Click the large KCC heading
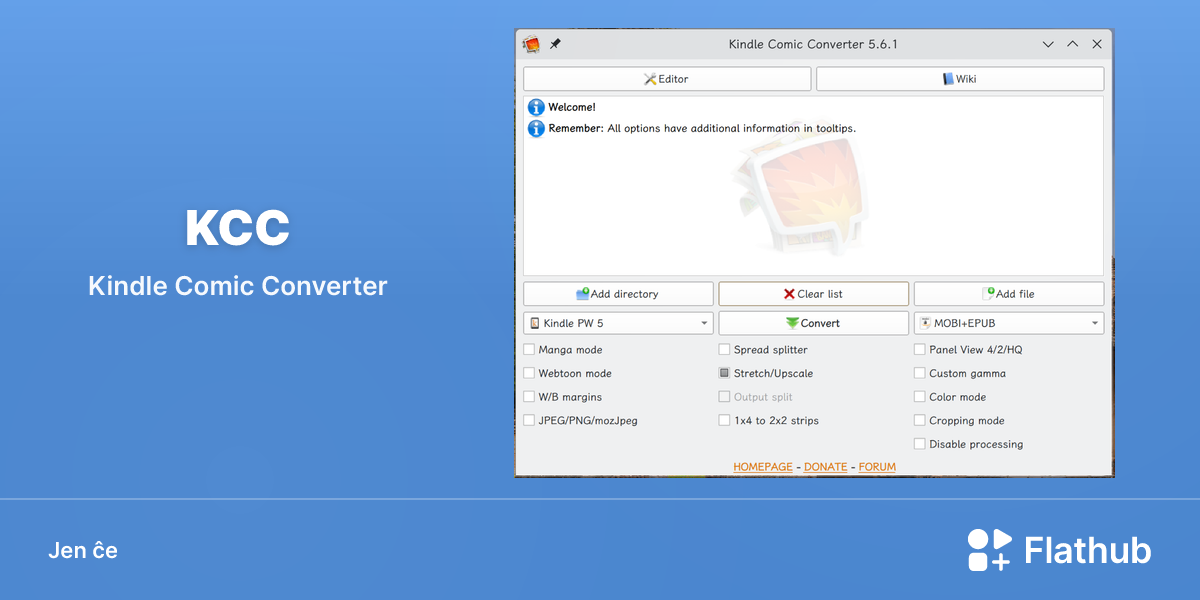The height and width of the screenshot is (600, 1200). click(238, 229)
